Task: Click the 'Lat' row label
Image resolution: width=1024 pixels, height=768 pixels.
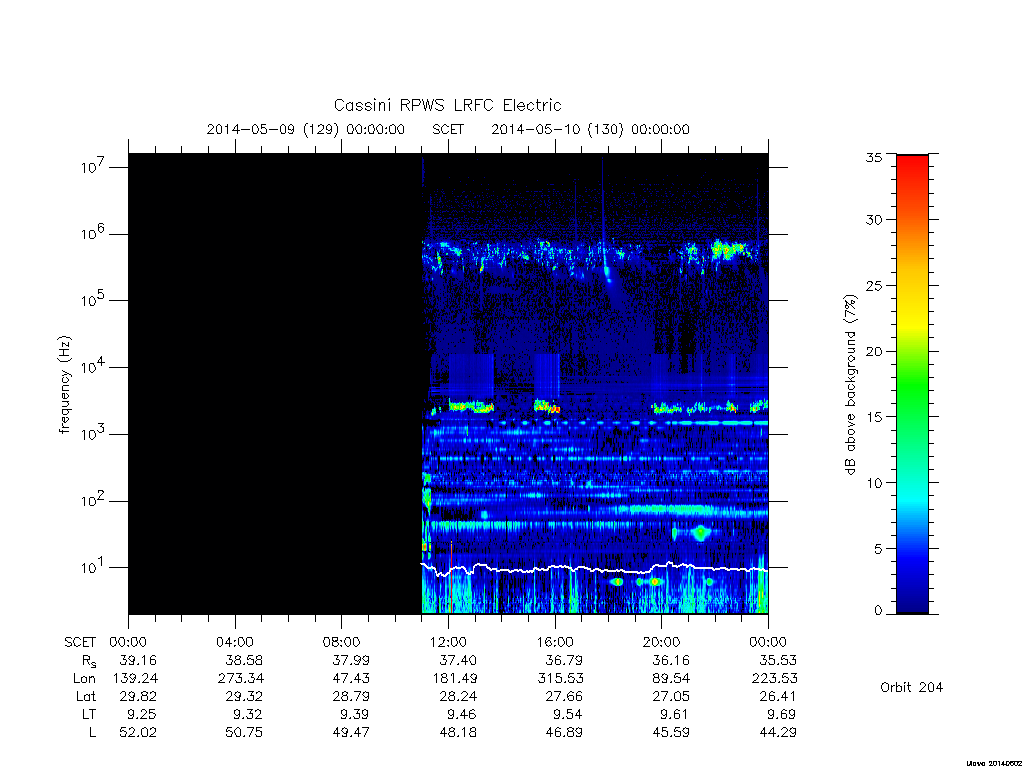Action: [x=86, y=696]
